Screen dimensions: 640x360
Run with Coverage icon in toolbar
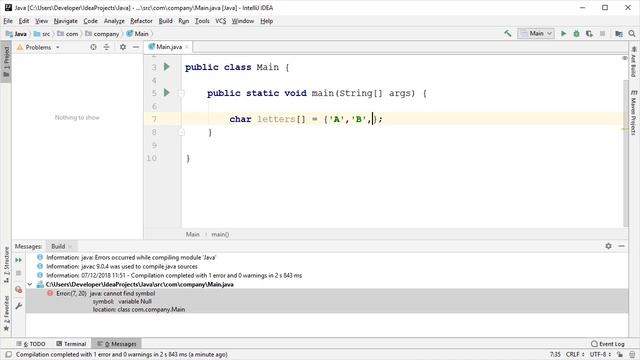(x=589, y=33)
